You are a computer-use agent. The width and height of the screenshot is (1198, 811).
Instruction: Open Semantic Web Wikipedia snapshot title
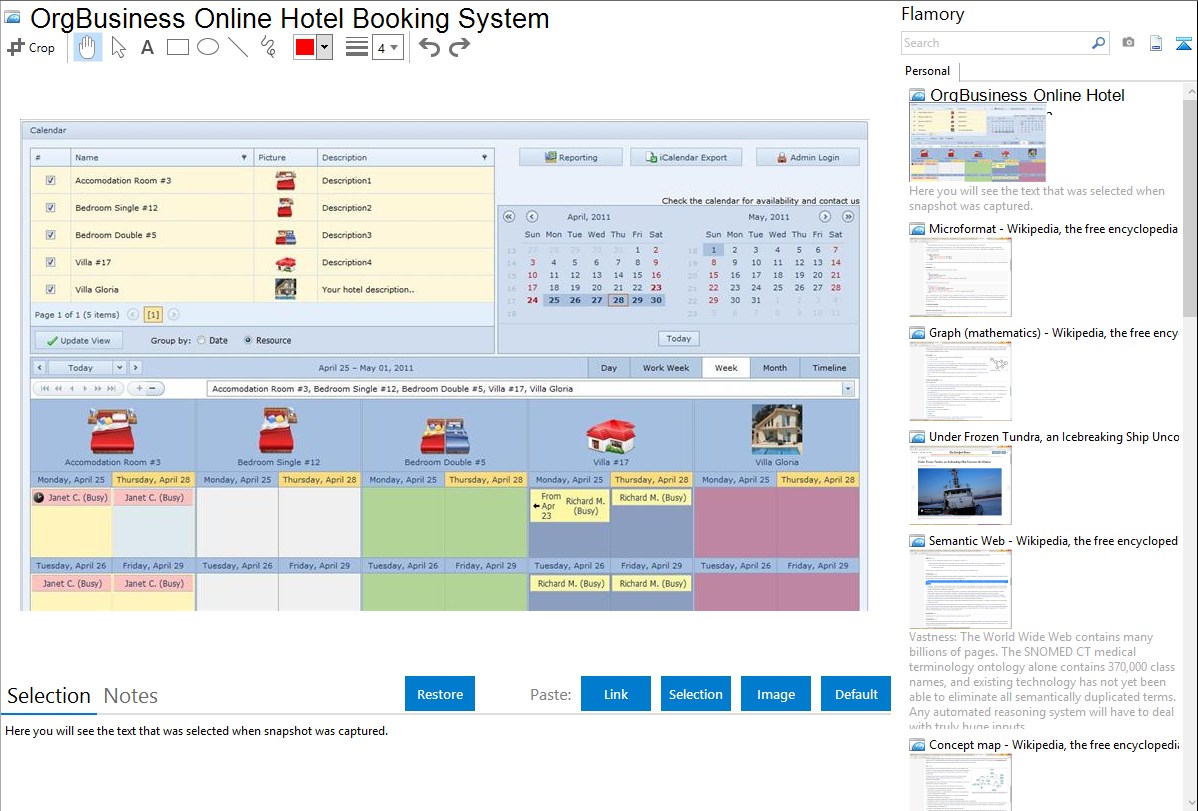(x=1053, y=541)
